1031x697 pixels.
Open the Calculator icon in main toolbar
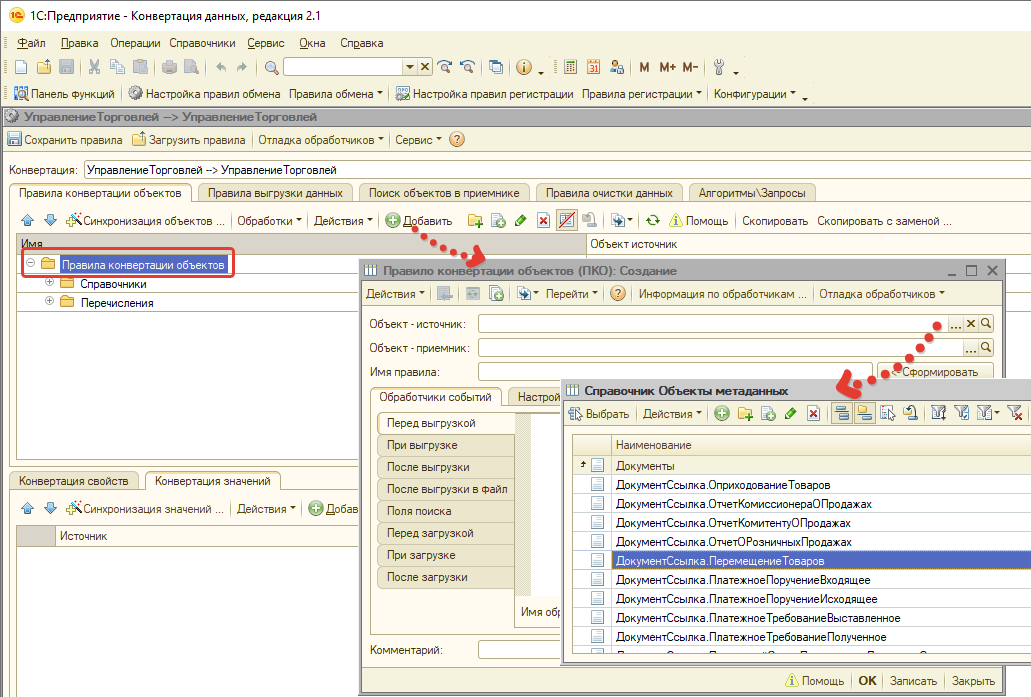(x=571, y=67)
